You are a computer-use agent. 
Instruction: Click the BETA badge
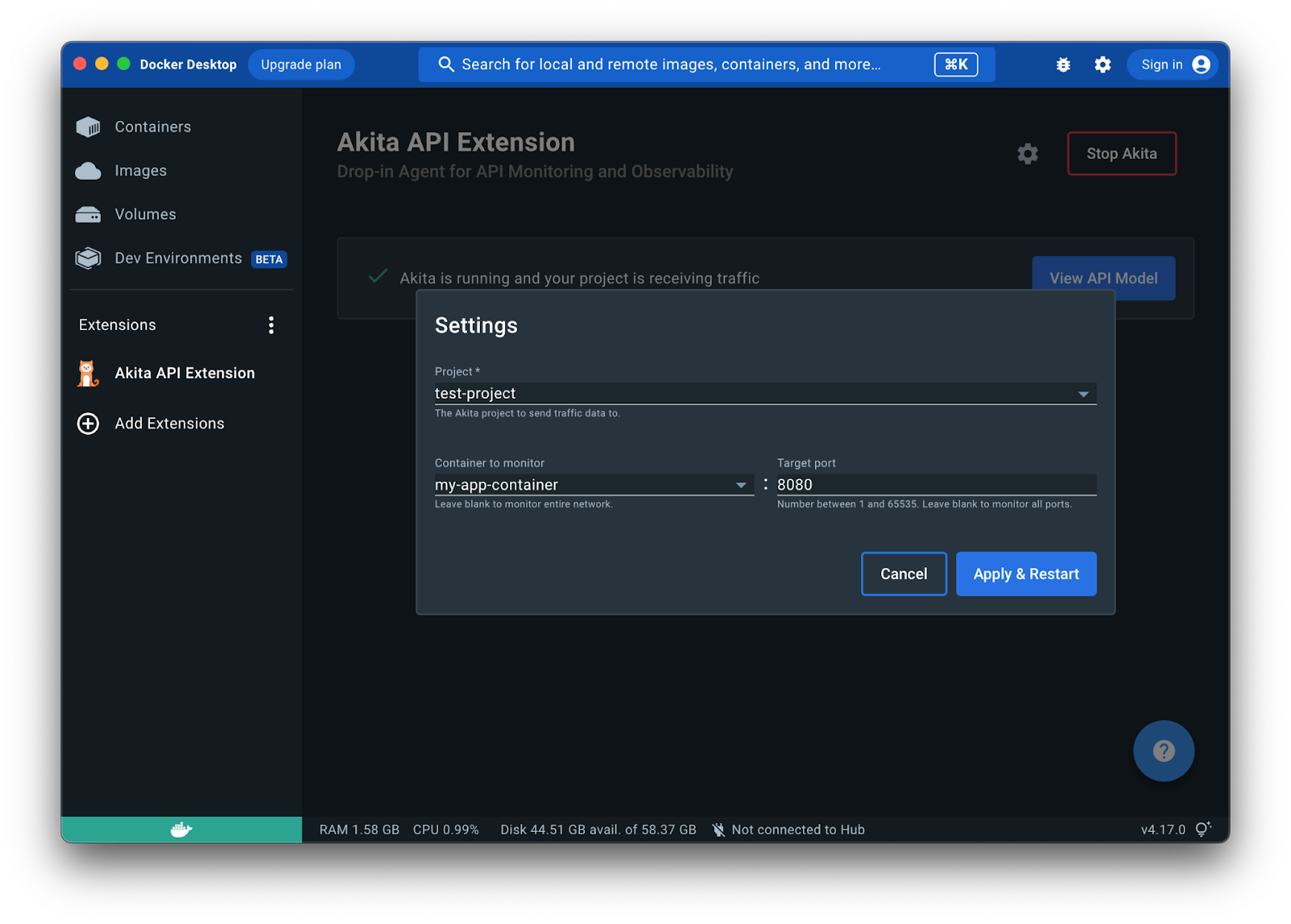pyautogui.click(x=269, y=259)
